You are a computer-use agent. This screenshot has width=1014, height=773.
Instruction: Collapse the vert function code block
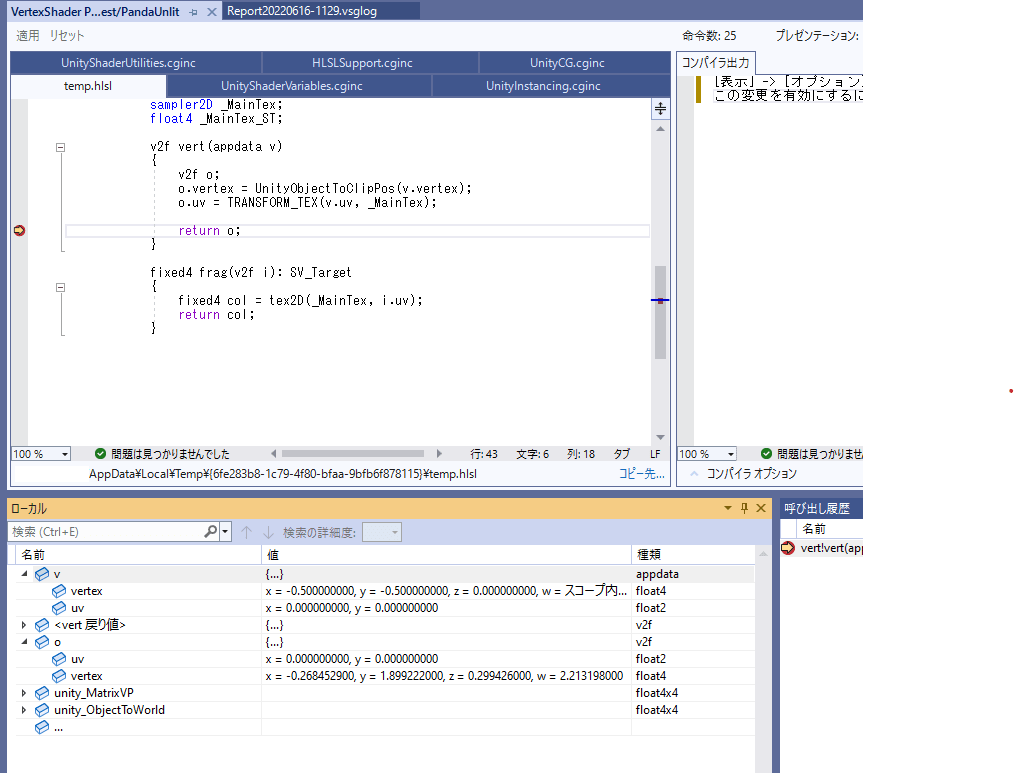(60, 147)
